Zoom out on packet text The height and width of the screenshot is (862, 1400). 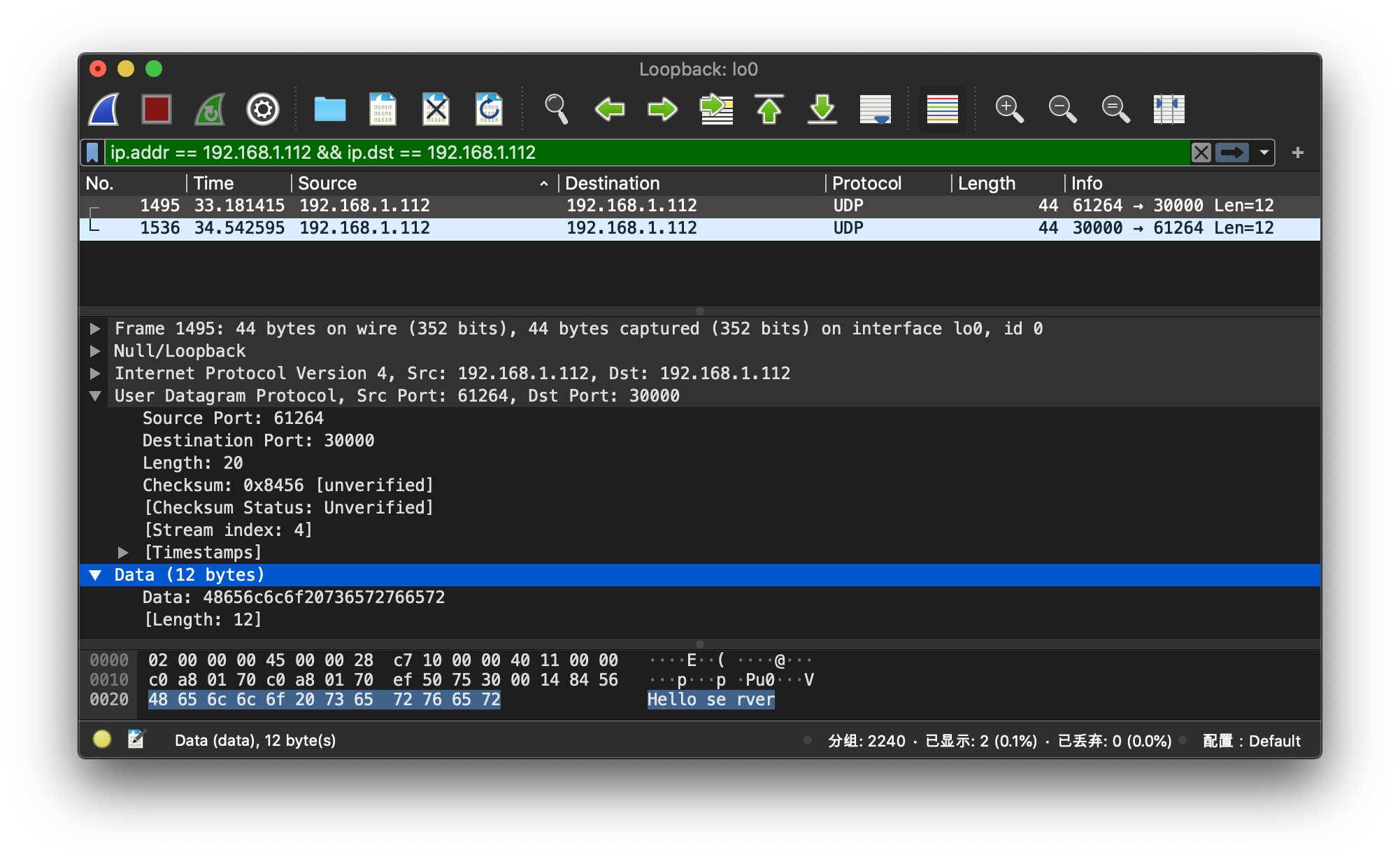(x=1062, y=109)
